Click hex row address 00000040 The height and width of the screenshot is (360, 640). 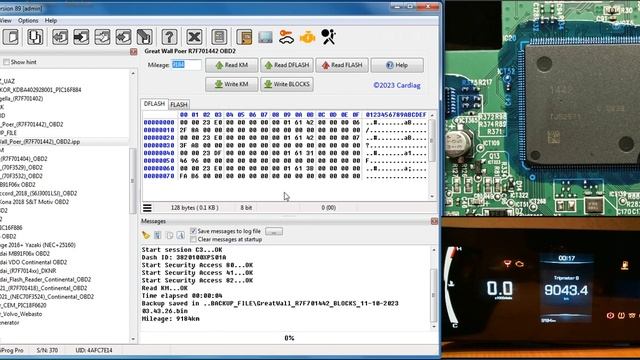[x=159, y=153]
